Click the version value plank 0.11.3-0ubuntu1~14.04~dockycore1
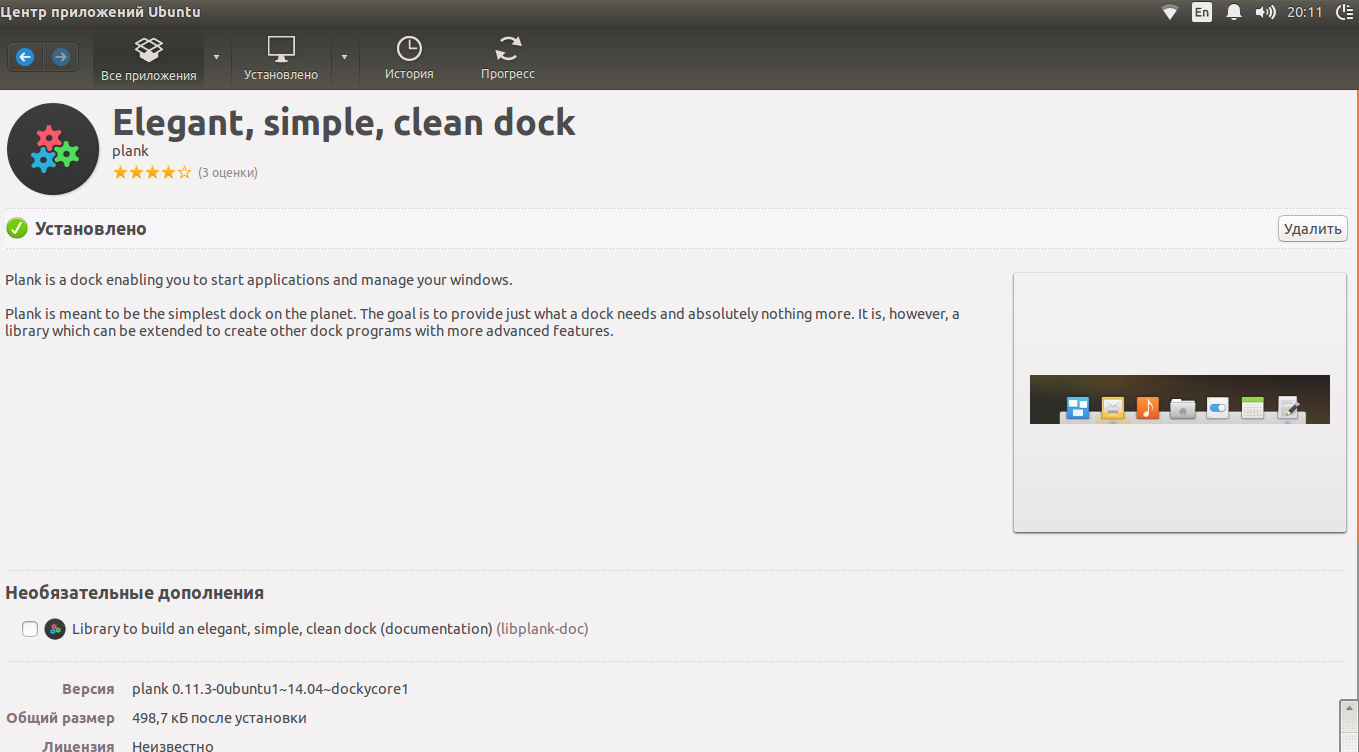The height and width of the screenshot is (752, 1359). click(270, 689)
